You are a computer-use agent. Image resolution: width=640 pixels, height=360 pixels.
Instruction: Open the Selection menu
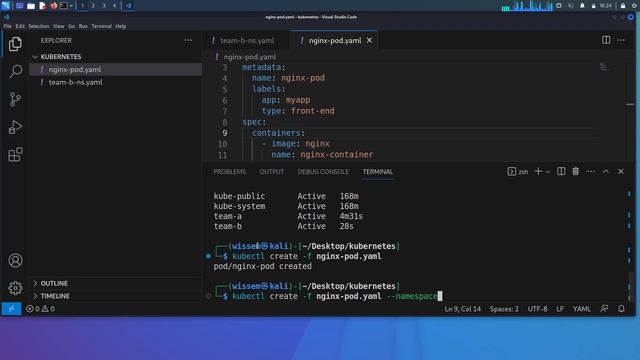tap(39, 26)
